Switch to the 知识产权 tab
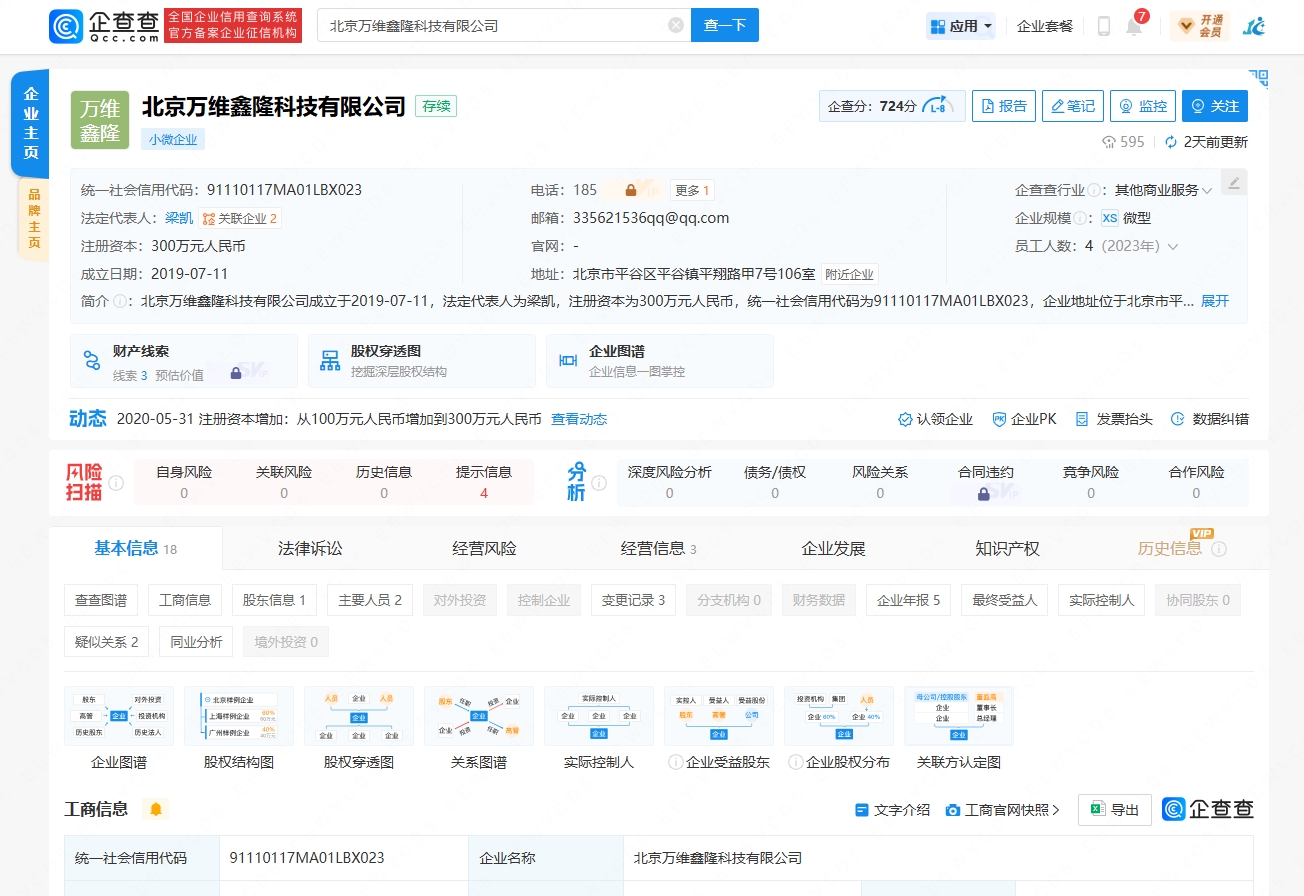The width and height of the screenshot is (1304, 896). 1007,548
